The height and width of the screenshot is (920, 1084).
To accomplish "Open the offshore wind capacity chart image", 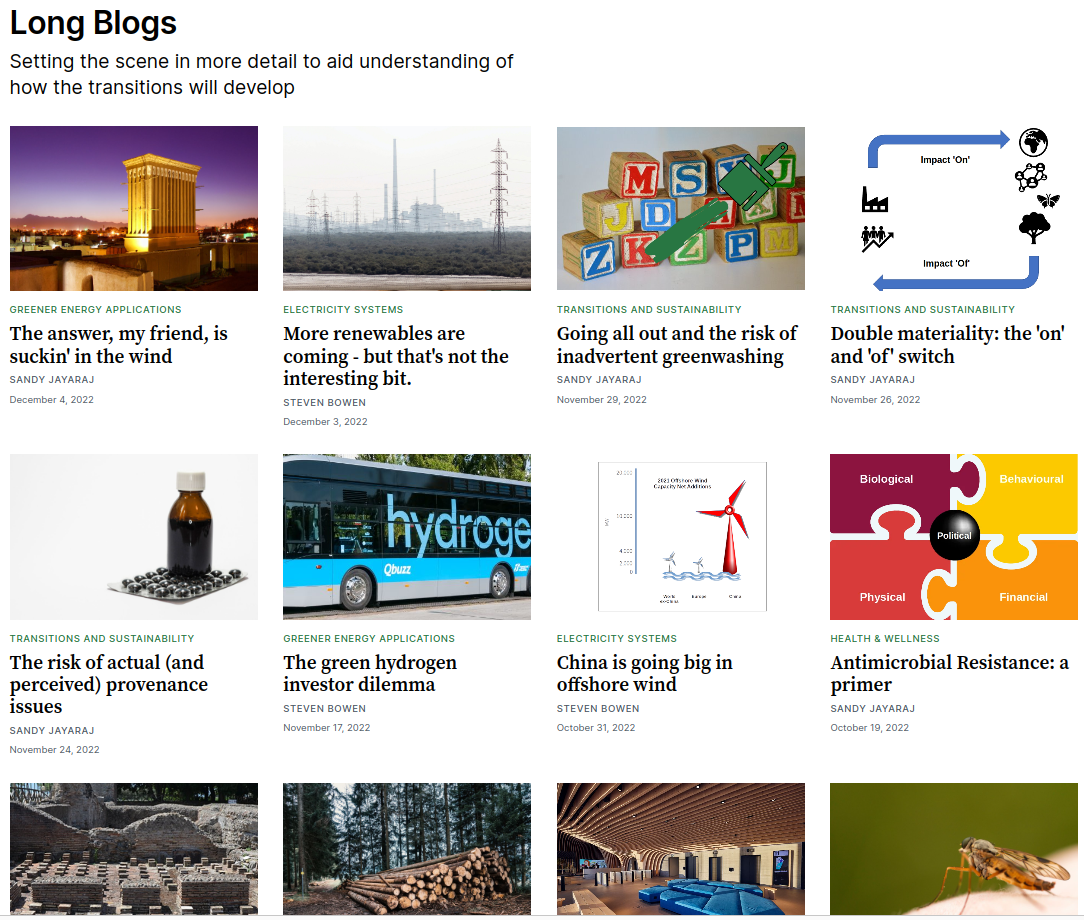I will point(680,537).
